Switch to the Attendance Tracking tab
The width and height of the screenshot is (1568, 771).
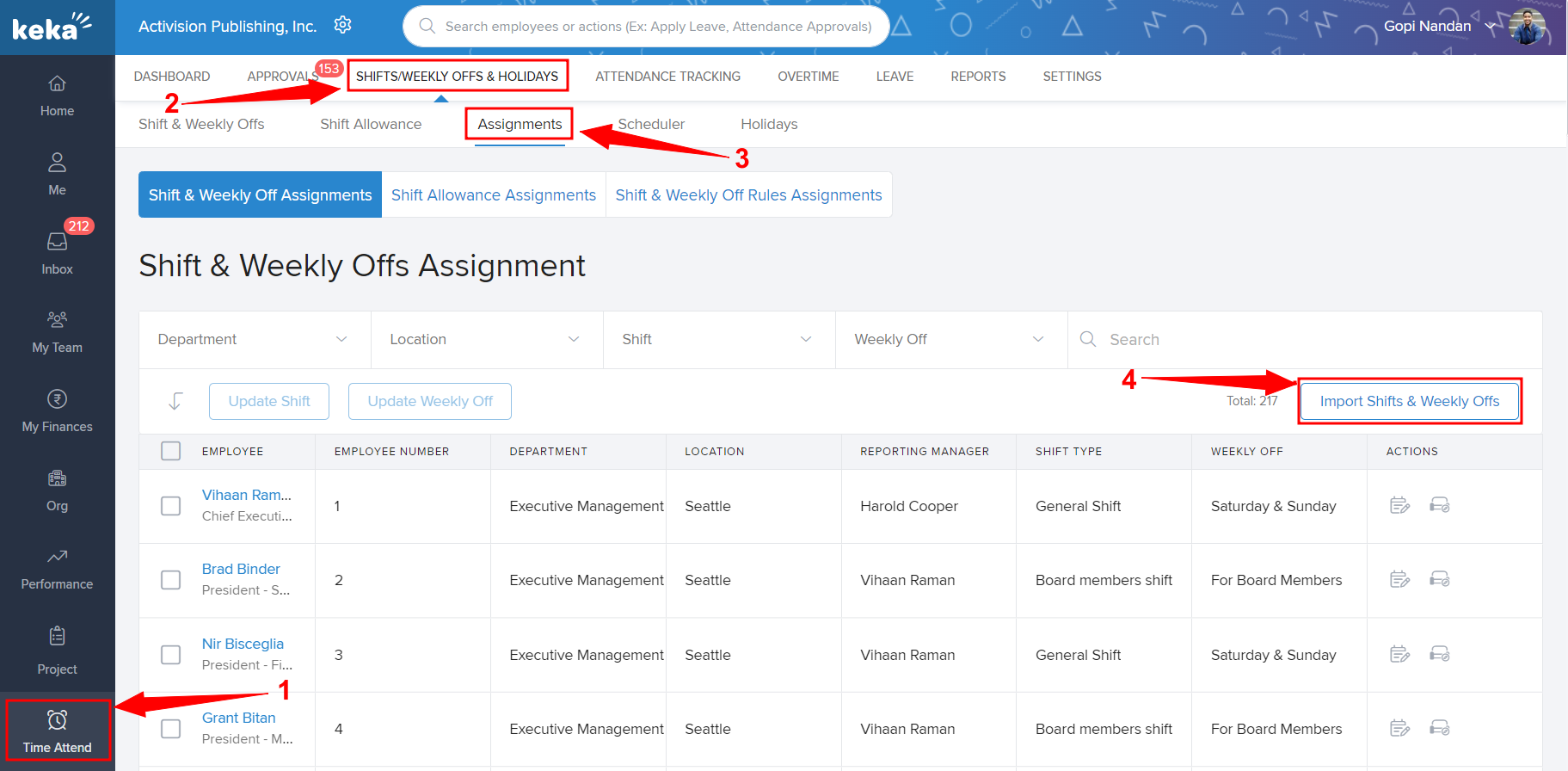[667, 77]
